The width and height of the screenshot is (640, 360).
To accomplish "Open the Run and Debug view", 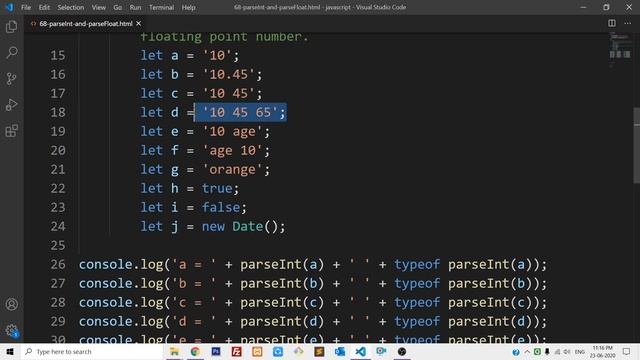I will click(11, 104).
